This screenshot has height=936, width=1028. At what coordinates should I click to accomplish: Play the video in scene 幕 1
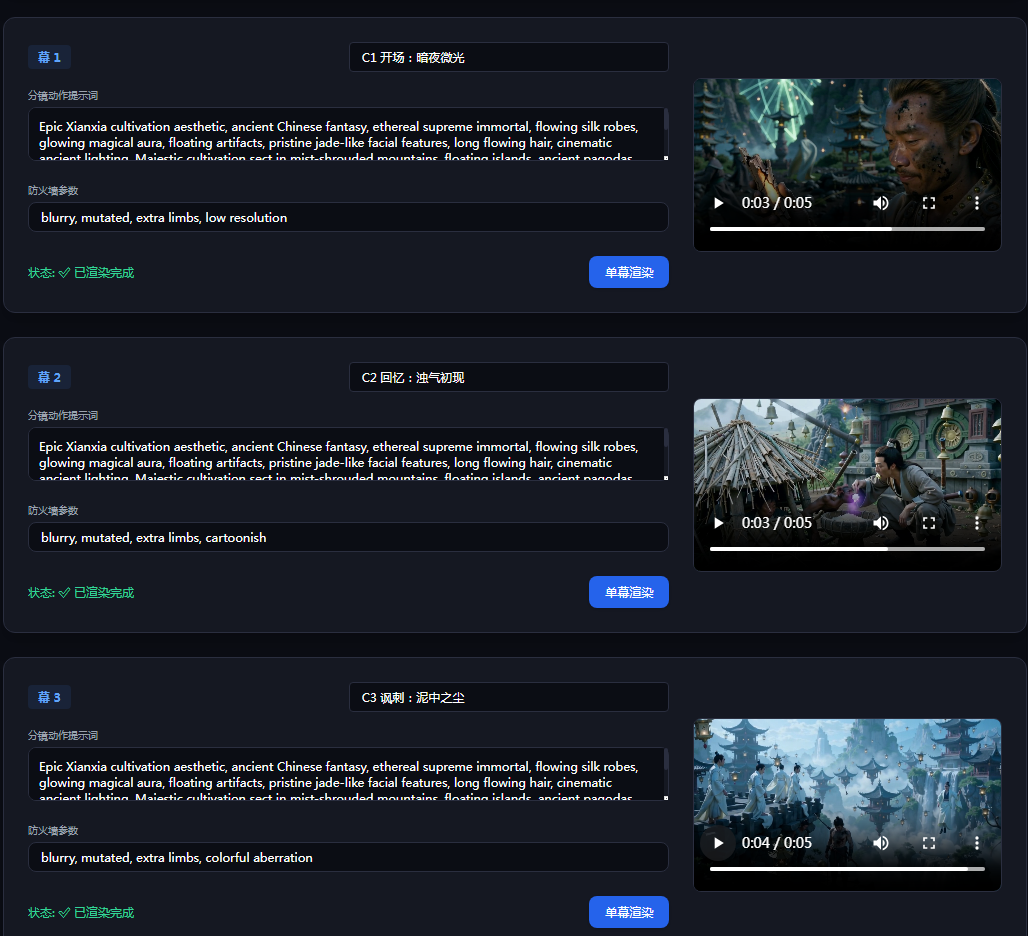click(x=719, y=203)
